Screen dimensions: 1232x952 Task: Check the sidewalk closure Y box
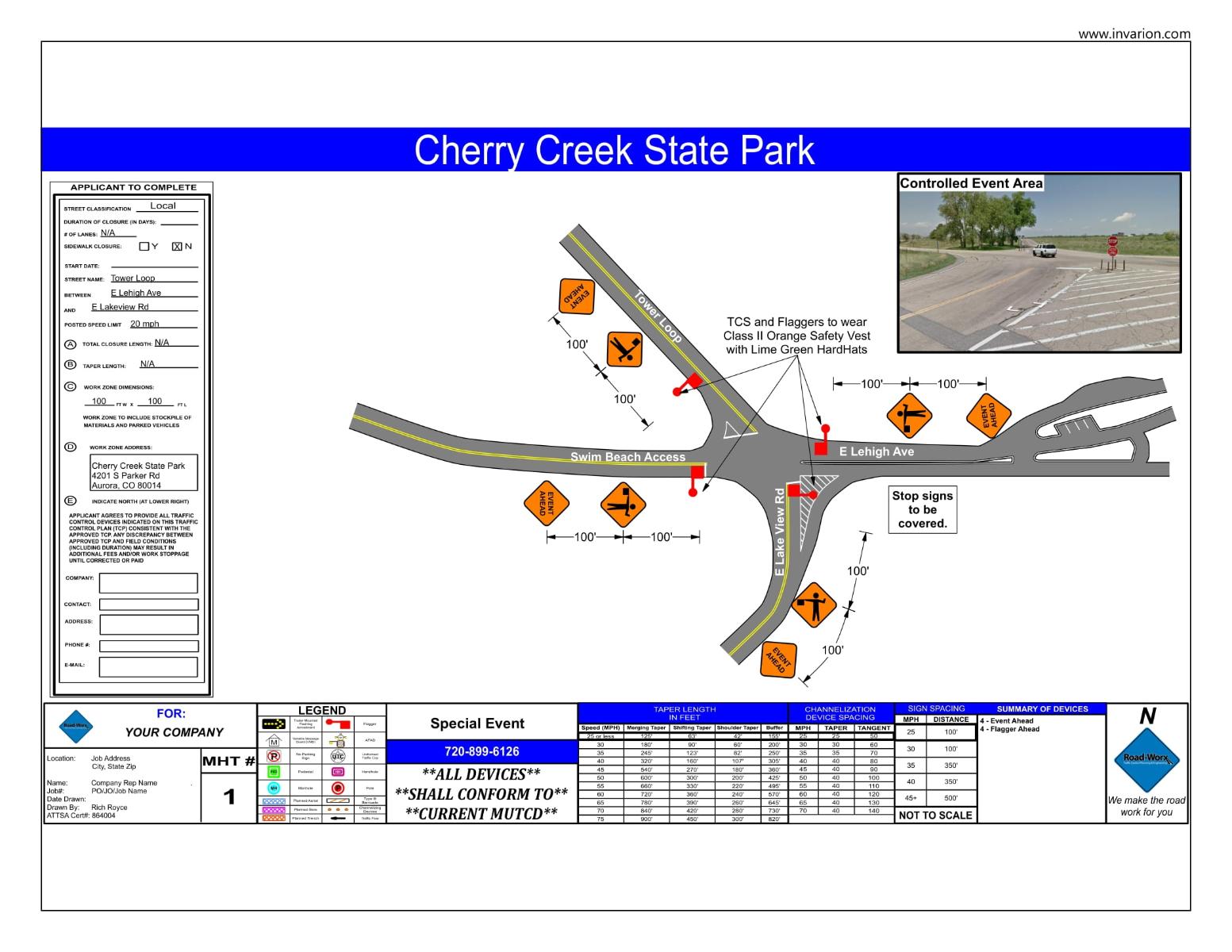144,247
